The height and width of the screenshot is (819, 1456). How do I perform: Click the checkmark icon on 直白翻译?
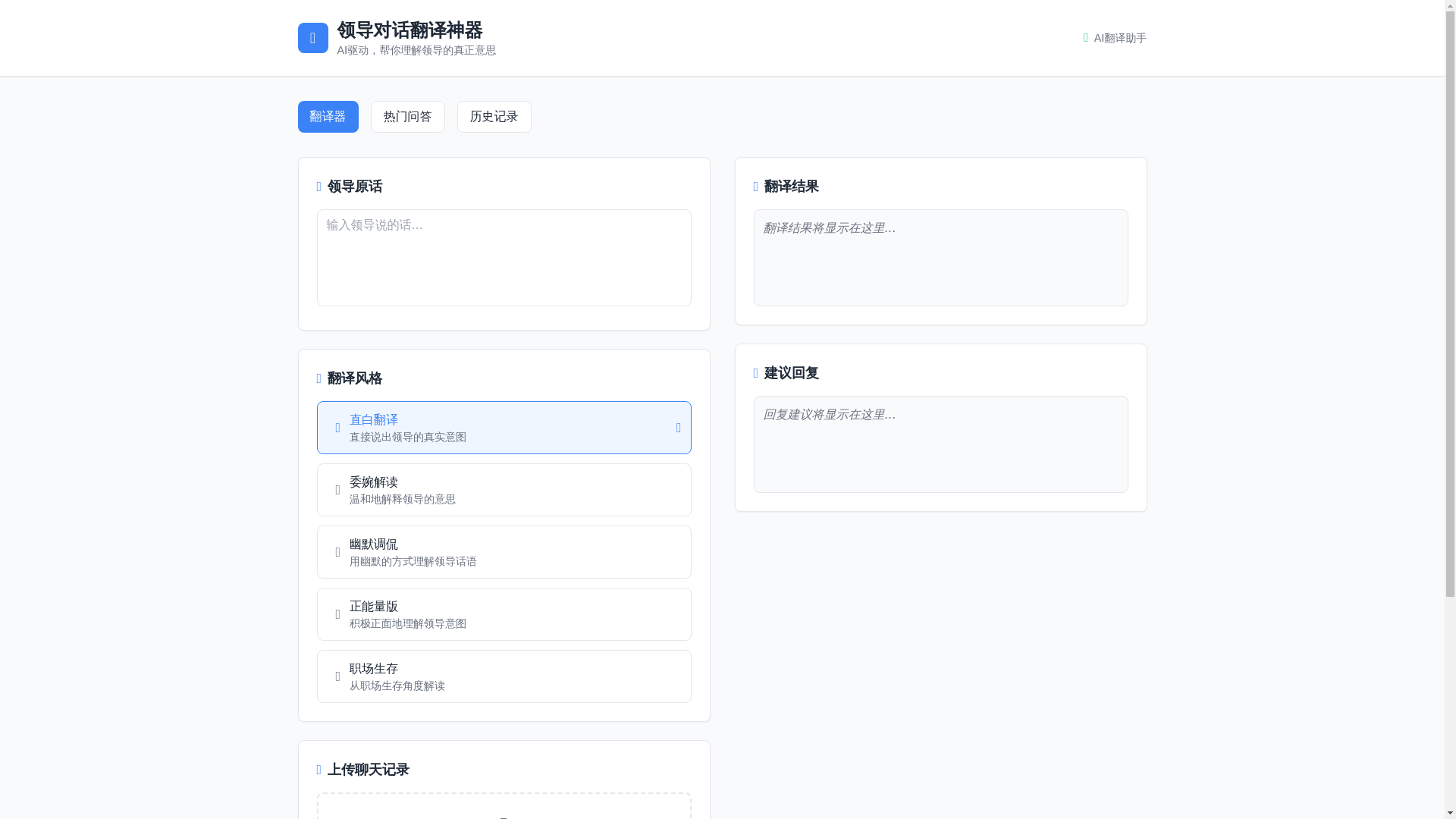point(678,428)
